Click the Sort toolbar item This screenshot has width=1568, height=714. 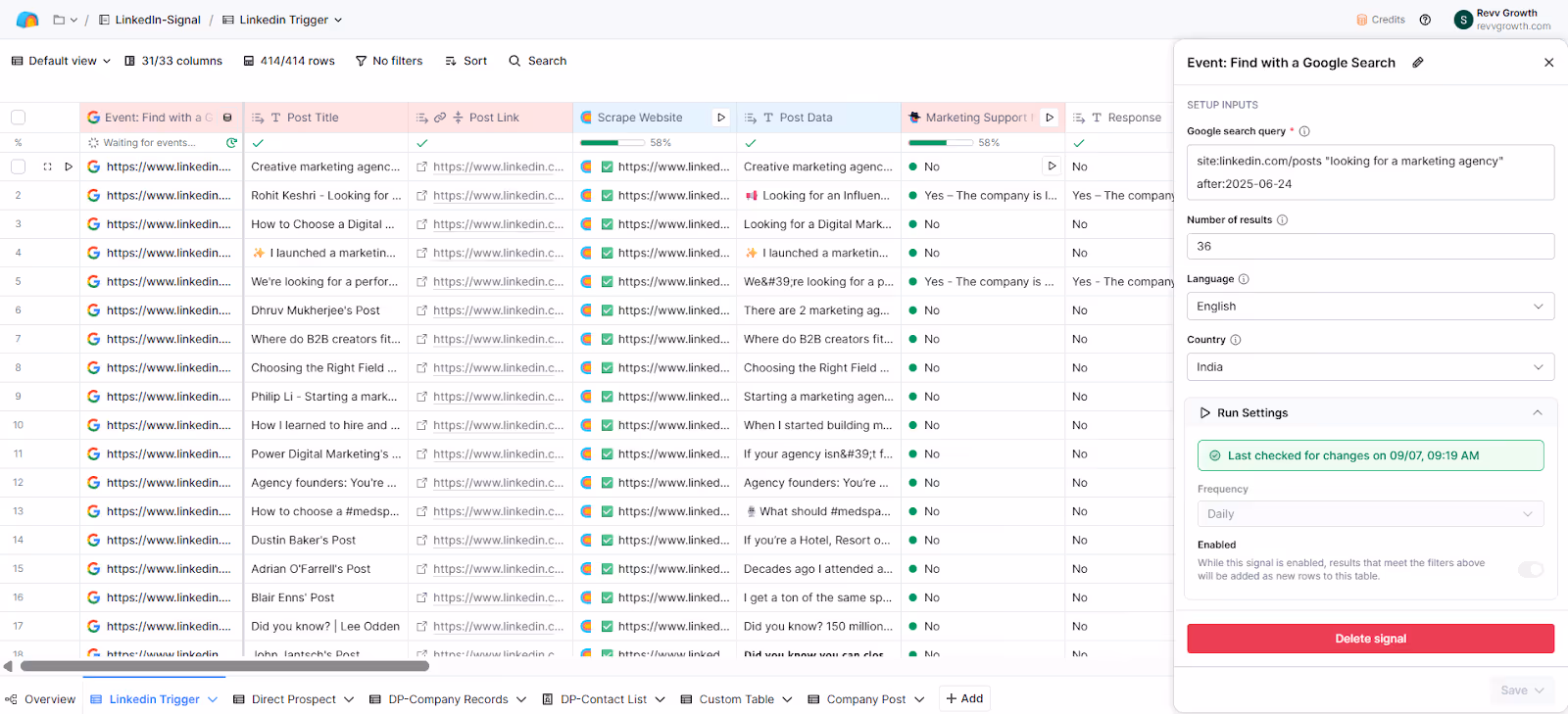pos(465,61)
